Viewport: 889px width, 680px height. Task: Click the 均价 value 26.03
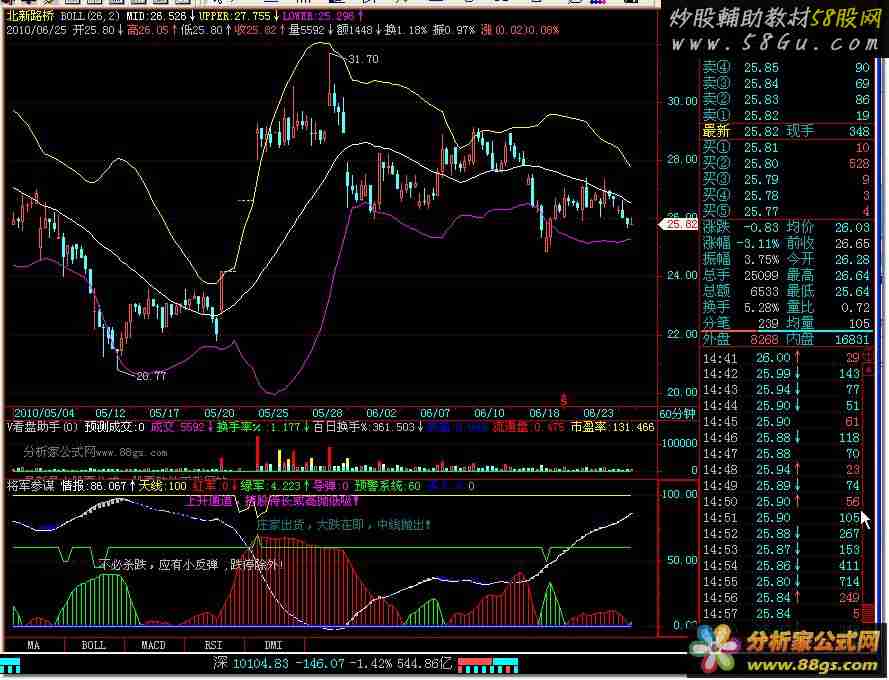853,227
